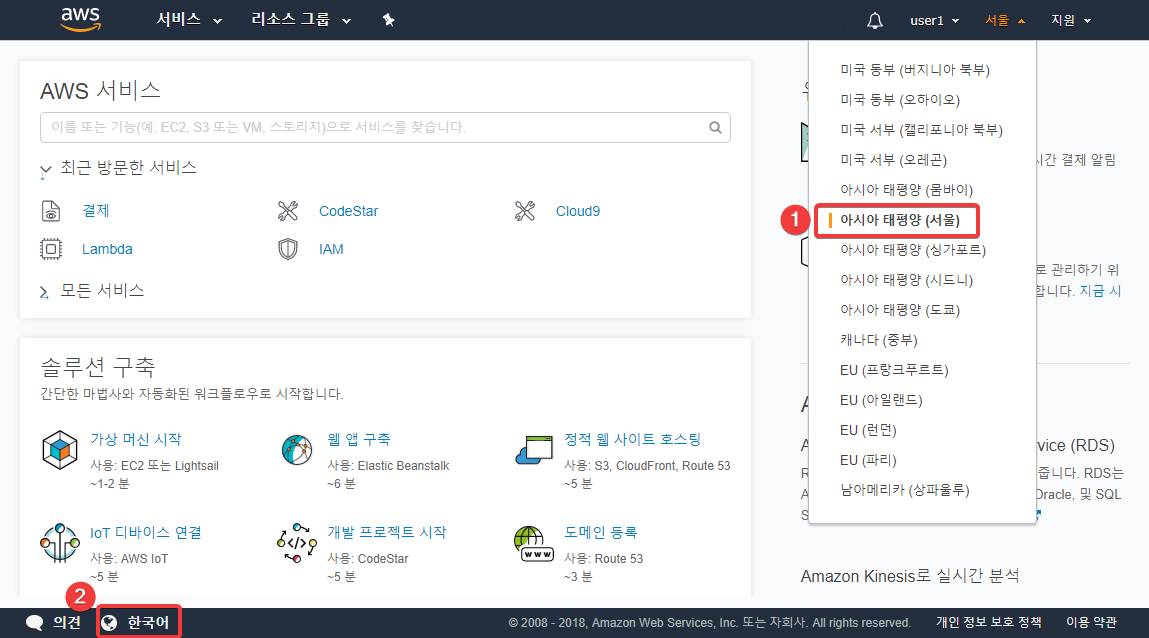This screenshot has height=638, width=1149.
Task: Switch to region EU (파리)
Action: pos(868,460)
